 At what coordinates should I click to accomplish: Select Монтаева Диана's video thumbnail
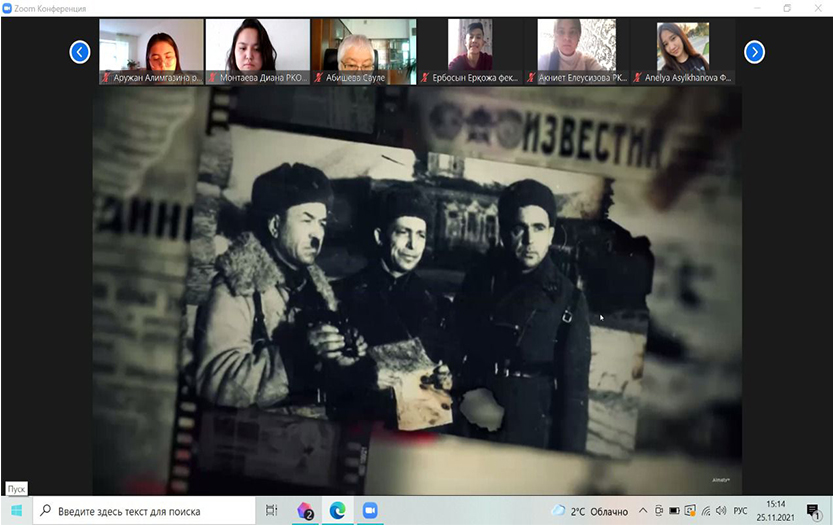(x=259, y=51)
